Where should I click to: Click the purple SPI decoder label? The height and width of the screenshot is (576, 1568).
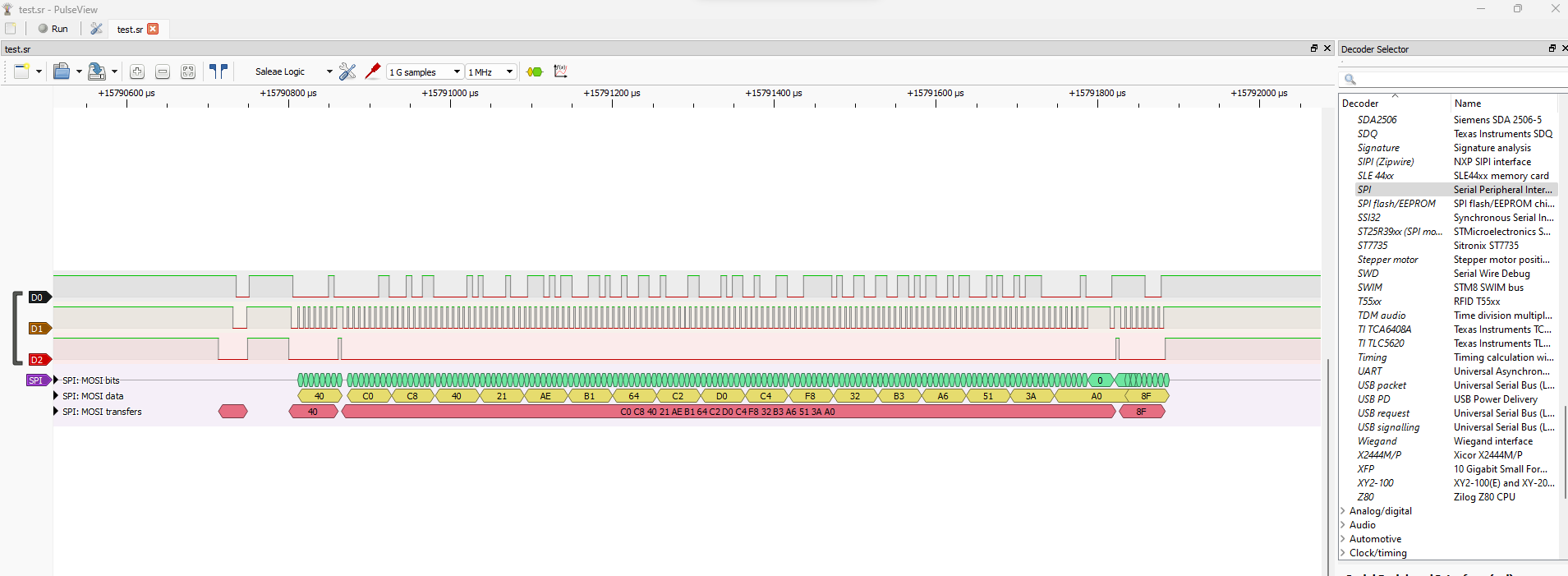(37, 380)
